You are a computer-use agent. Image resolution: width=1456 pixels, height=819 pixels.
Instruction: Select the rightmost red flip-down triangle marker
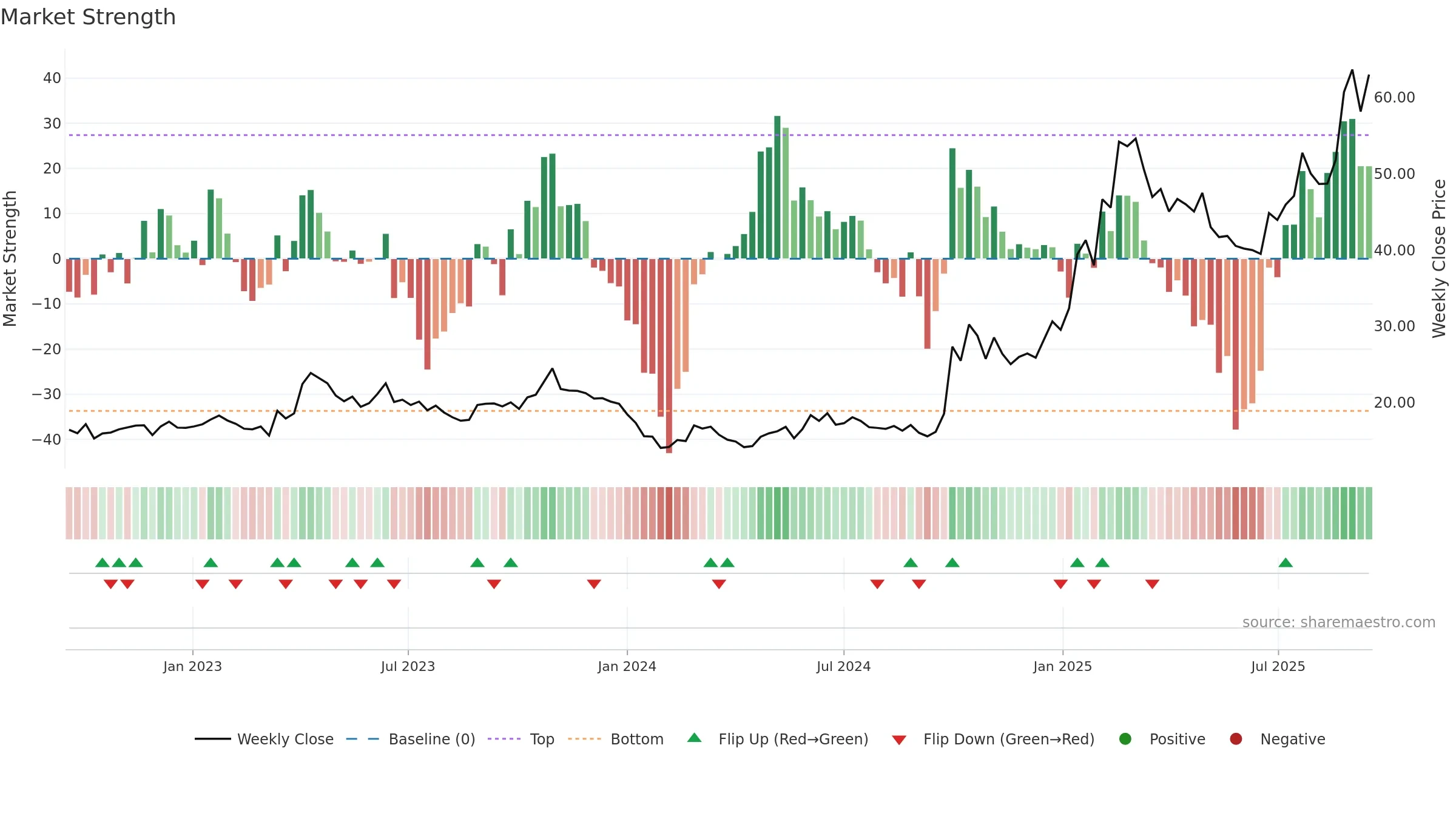tap(1153, 584)
